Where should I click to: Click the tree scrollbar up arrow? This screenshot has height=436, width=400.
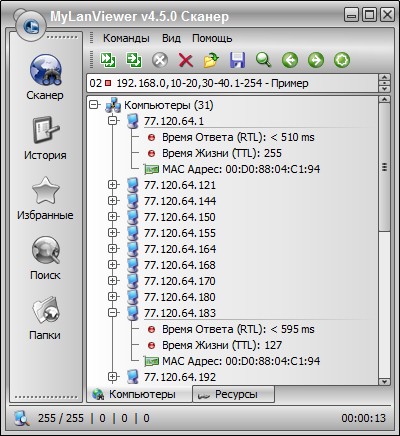384,99
